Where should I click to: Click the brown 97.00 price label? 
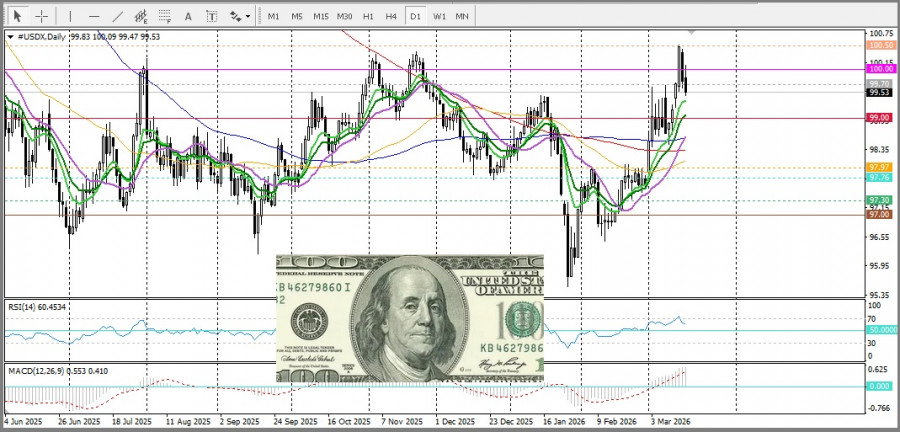coord(880,214)
